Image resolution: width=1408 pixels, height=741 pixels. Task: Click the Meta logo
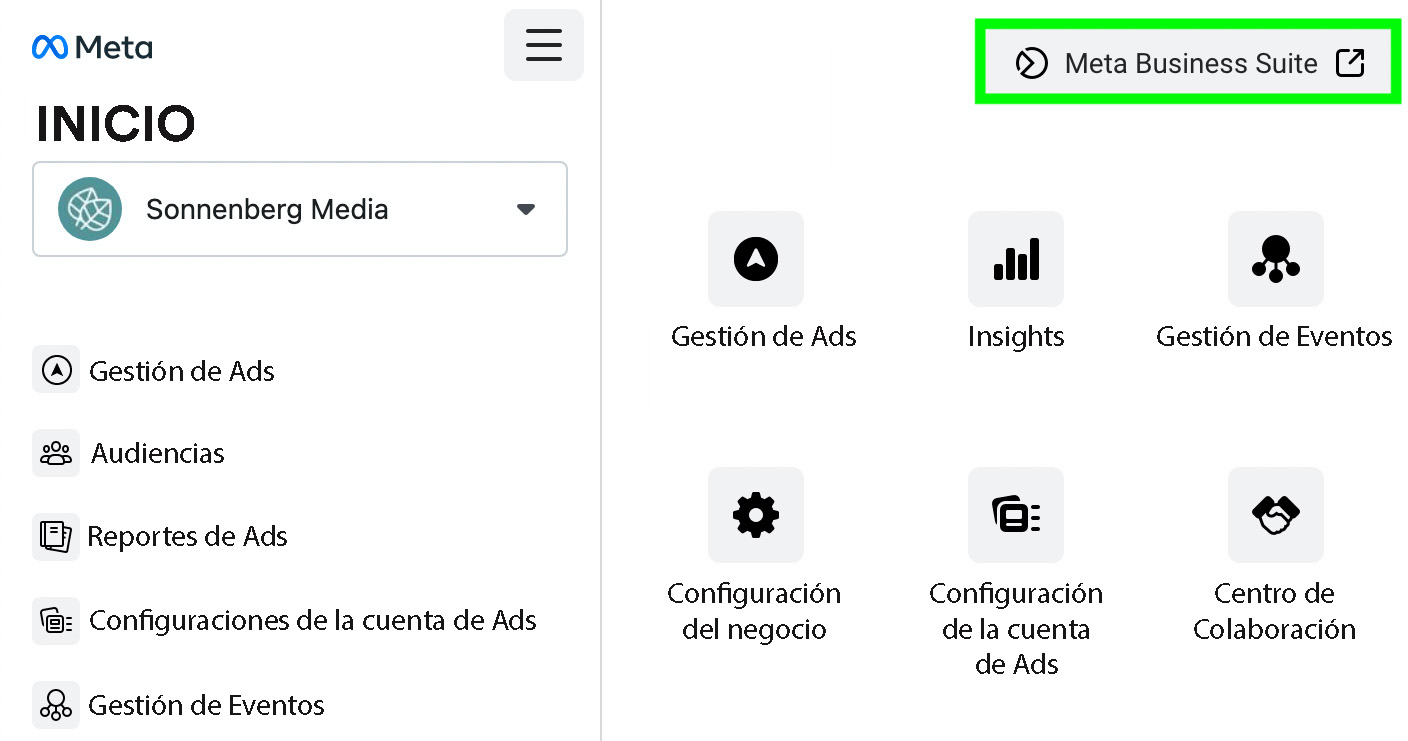click(x=92, y=47)
